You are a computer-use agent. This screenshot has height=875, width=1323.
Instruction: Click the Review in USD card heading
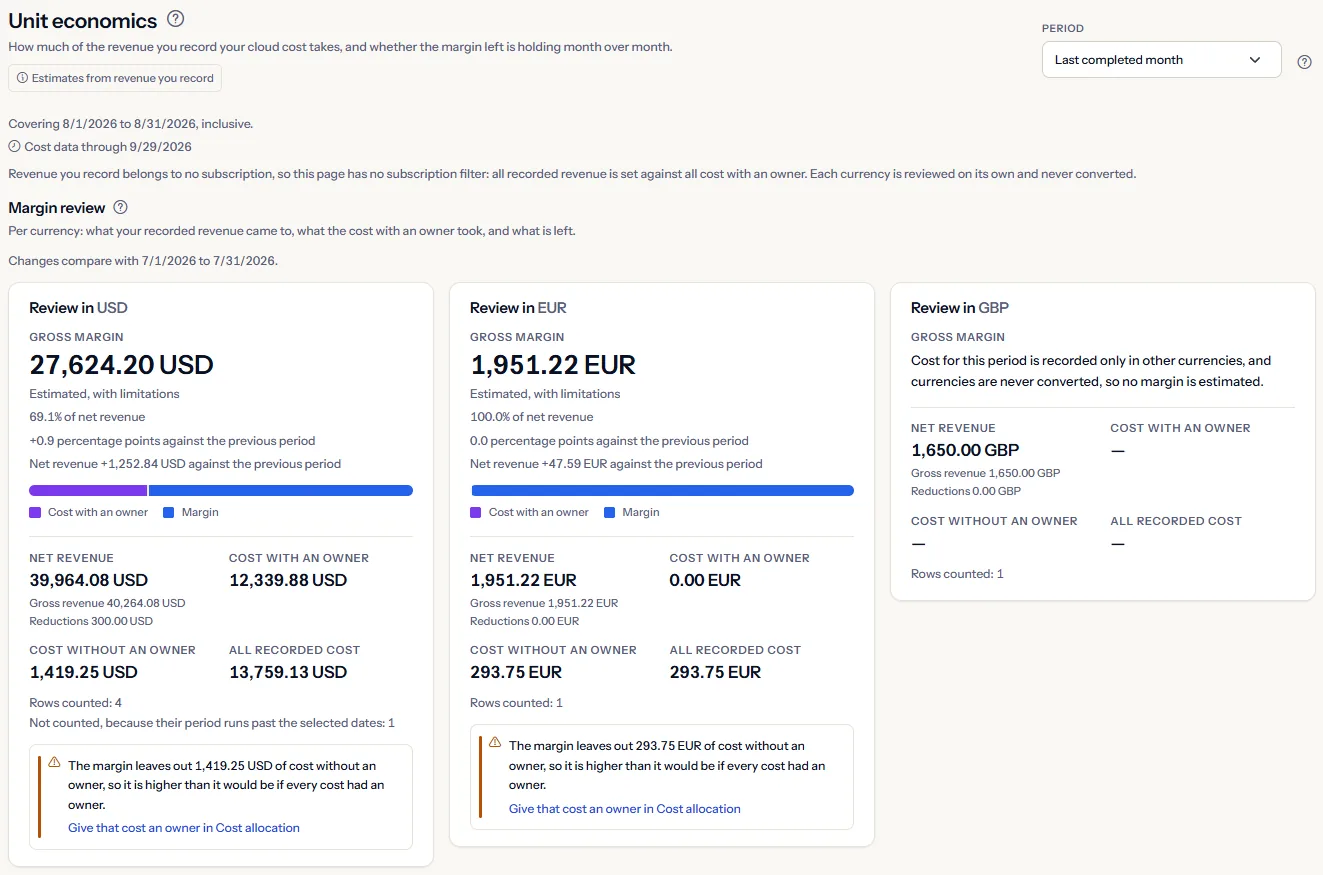point(79,308)
